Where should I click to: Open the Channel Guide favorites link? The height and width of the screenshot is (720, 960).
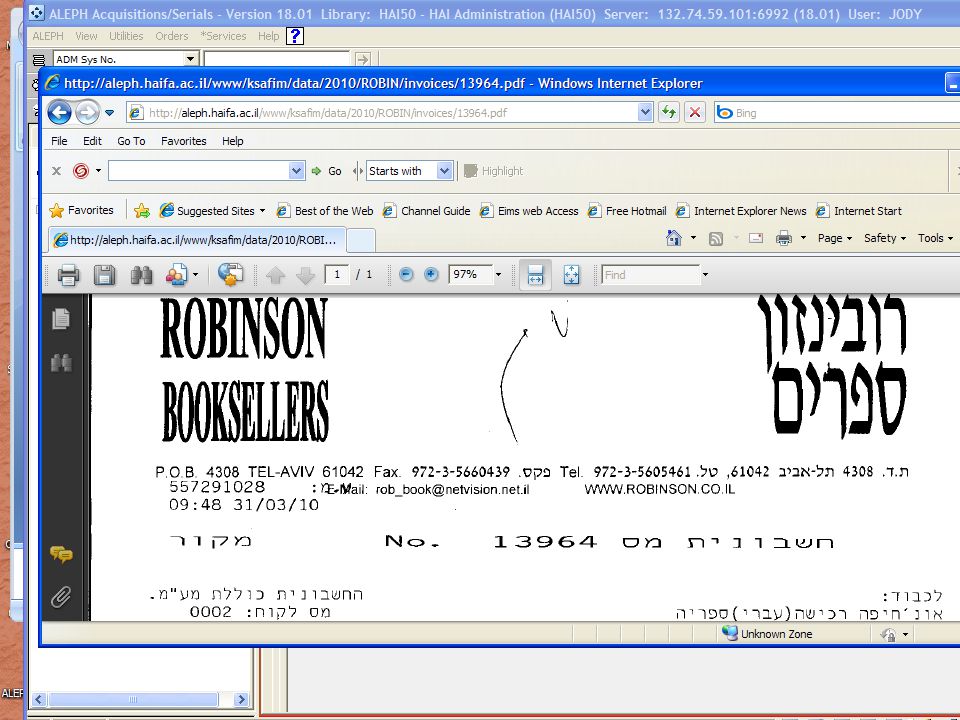(427, 211)
